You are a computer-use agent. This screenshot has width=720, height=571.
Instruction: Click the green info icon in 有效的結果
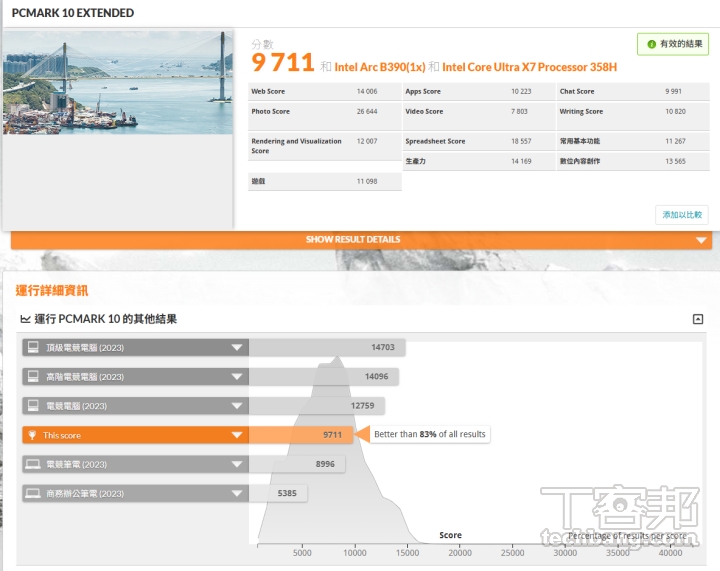coord(651,44)
